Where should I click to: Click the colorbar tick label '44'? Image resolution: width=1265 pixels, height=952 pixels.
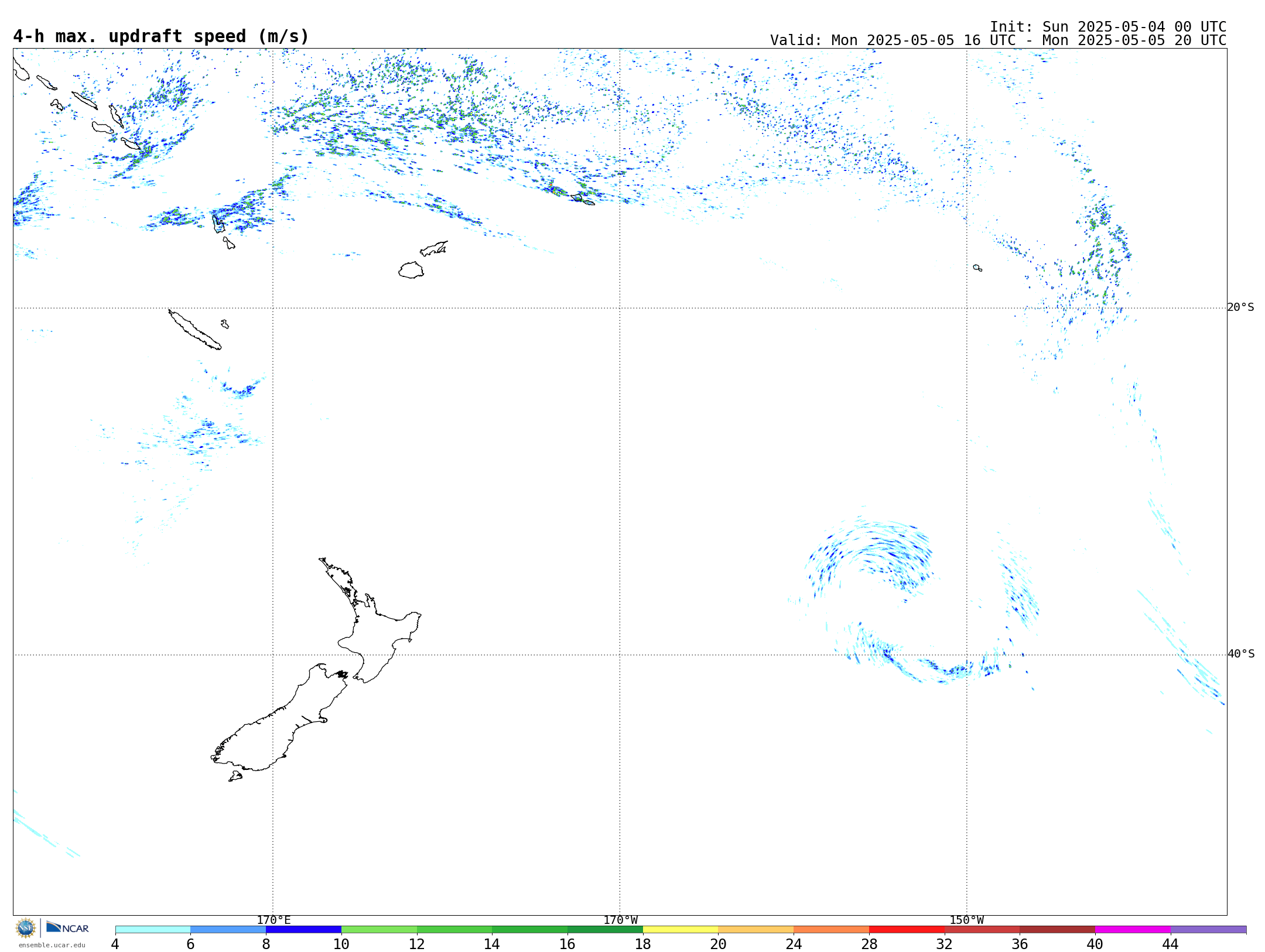click(1171, 944)
